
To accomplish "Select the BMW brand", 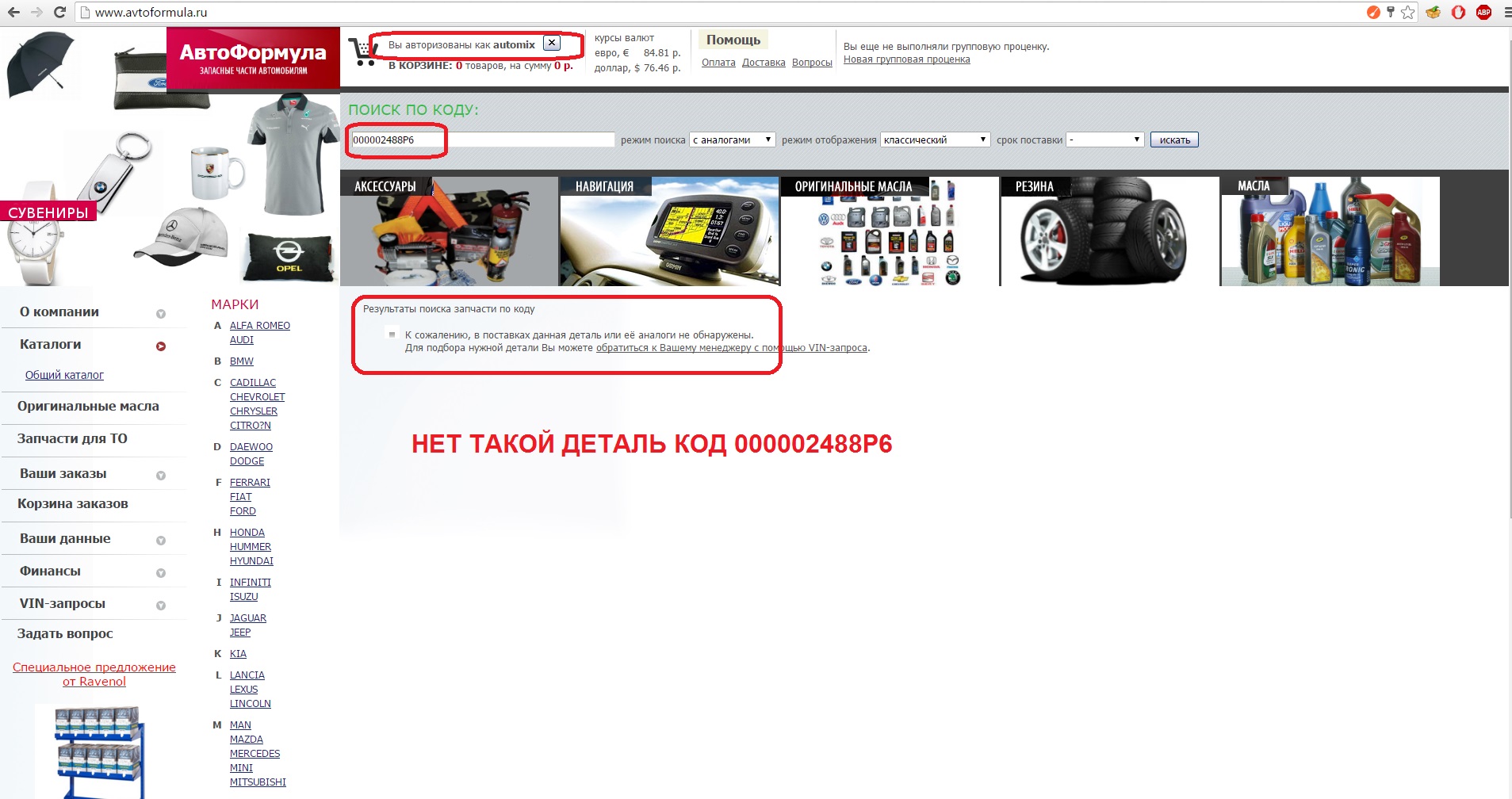I will pyautogui.click(x=242, y=361).
